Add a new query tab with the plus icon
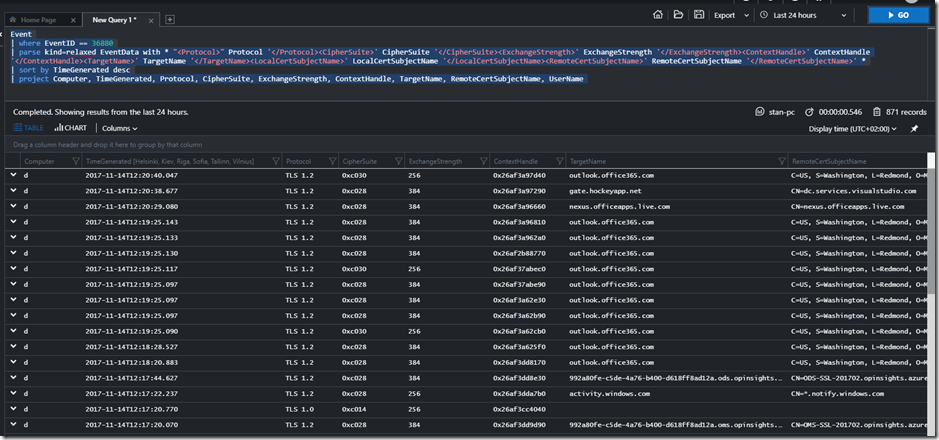 point(170,19)
